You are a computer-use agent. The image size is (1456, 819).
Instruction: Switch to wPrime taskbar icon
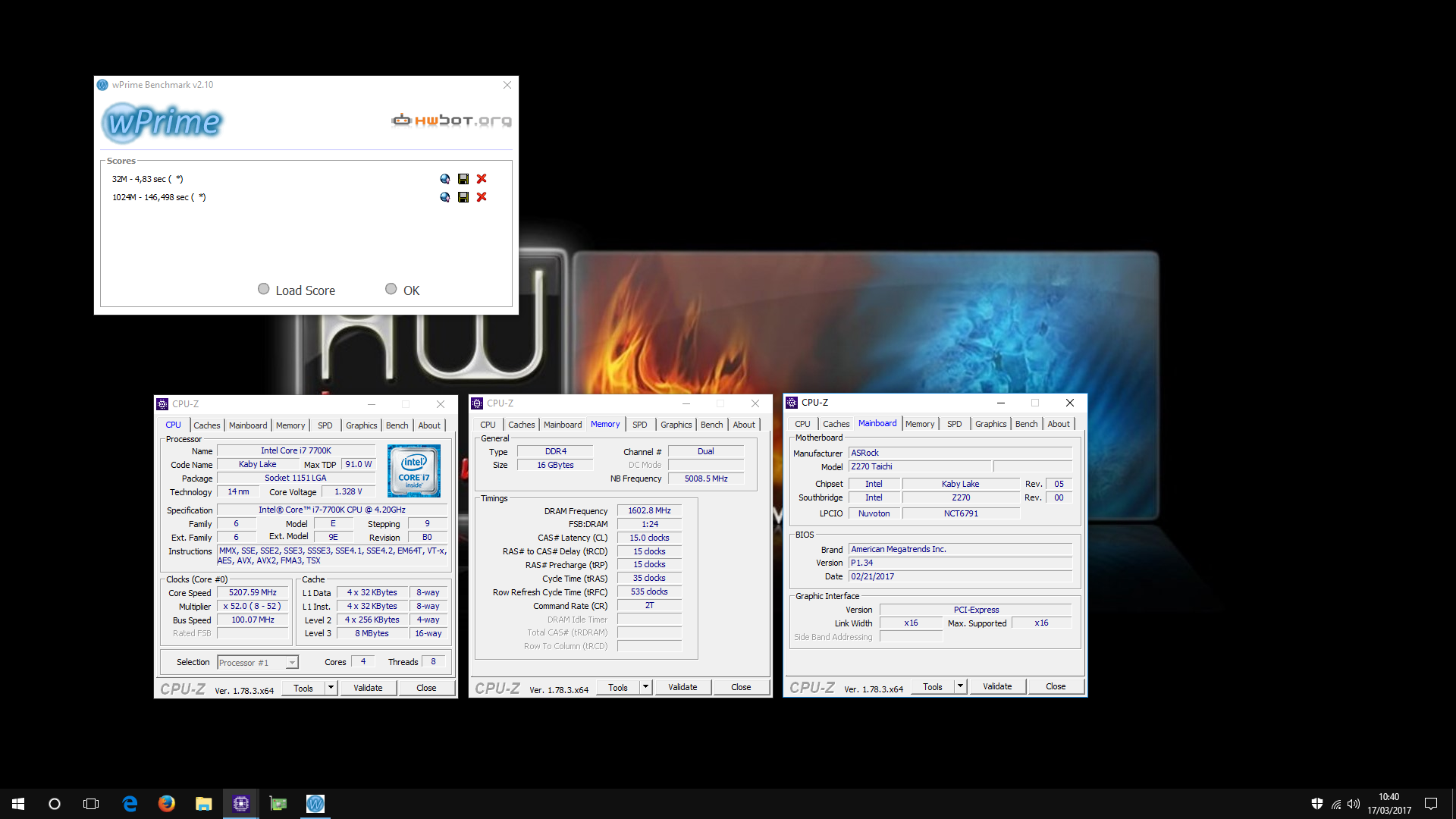[315, 804]
